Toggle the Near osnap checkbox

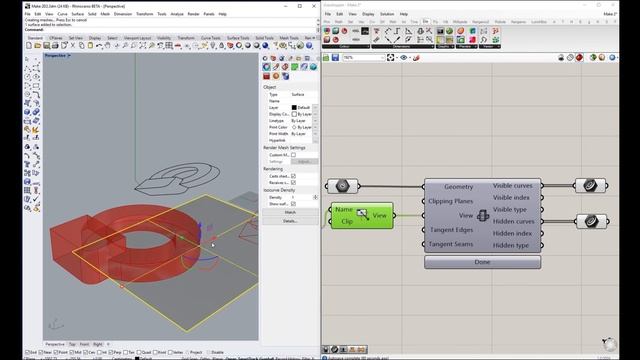[40, 352]
